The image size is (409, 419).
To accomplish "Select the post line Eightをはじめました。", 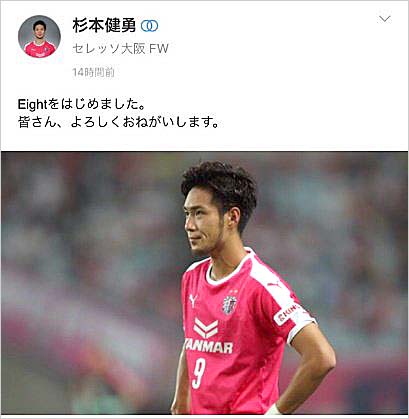I will [x=82, y=105].
